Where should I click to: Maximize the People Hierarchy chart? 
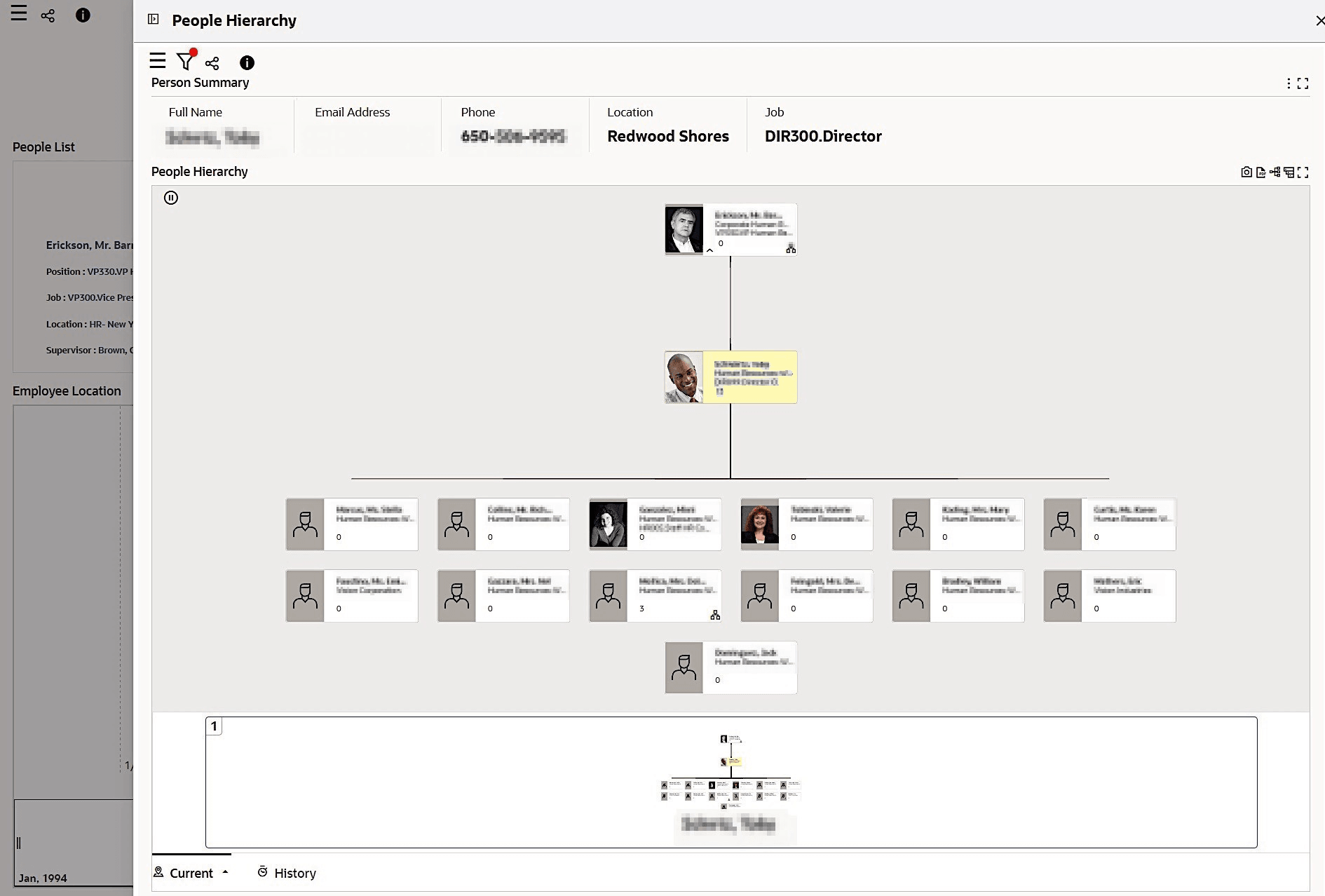1303,172
